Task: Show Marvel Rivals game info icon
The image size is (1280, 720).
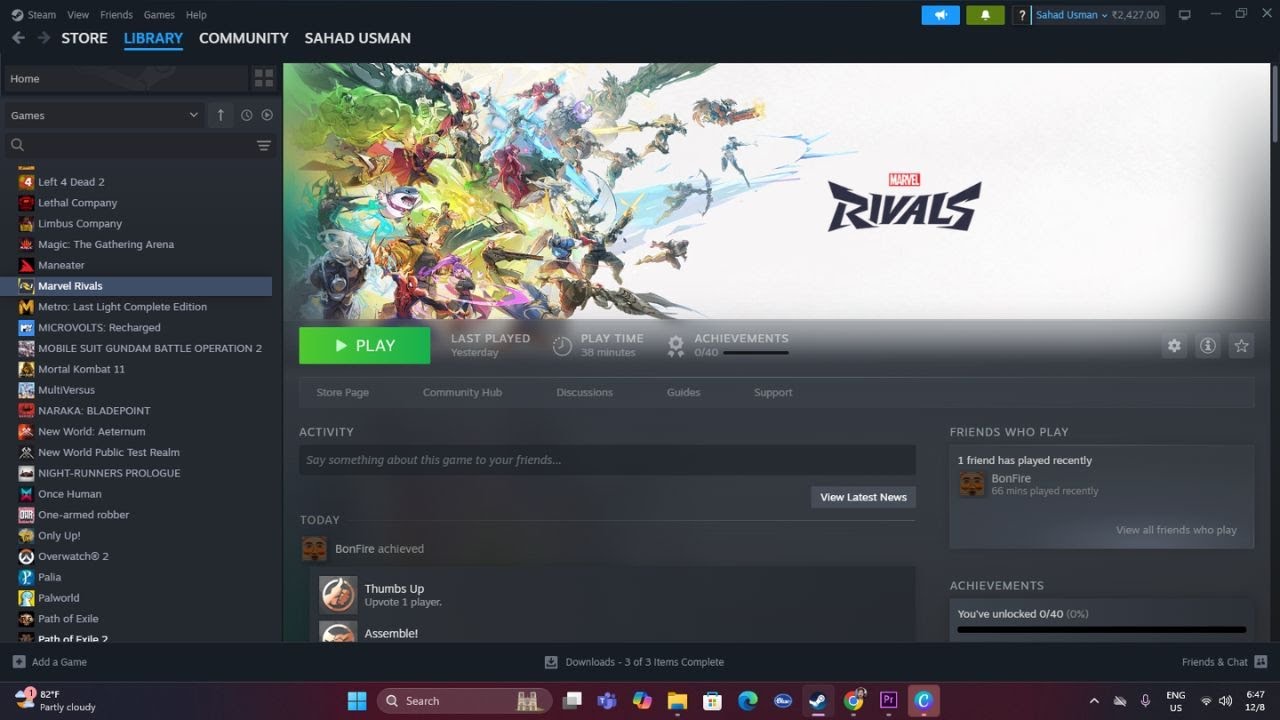Action: pyautogui.click(x=1208, y=345)
